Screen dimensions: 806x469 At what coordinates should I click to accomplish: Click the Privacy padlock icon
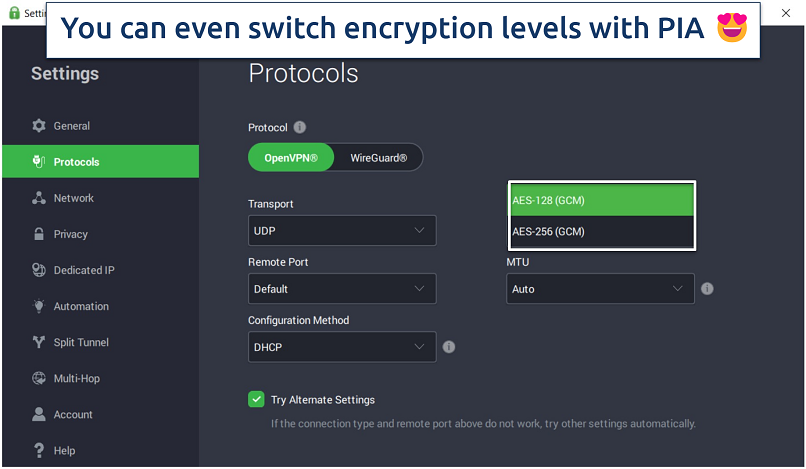[39, 234]
